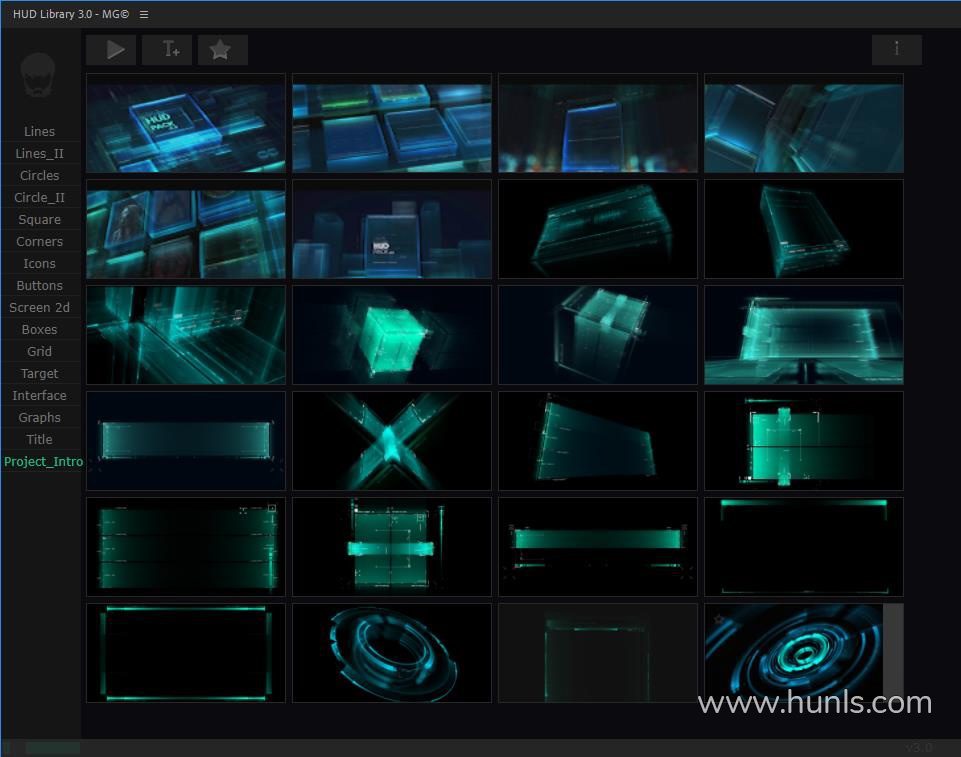Switch to the Corners category
The height and width of the screenshot is (757, 961).
point(39,242)
